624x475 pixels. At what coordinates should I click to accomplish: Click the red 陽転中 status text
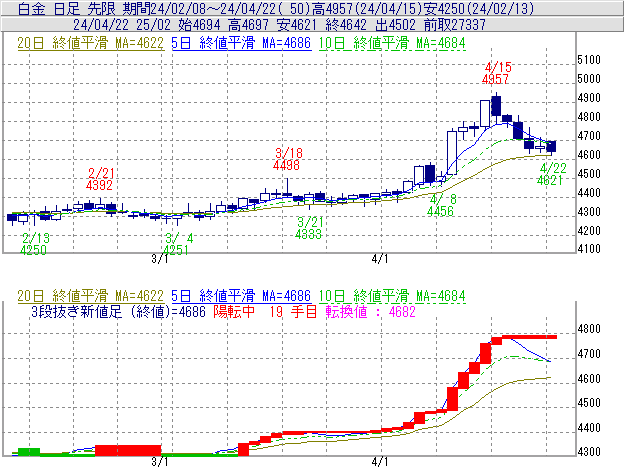click(x=234, y=311)
